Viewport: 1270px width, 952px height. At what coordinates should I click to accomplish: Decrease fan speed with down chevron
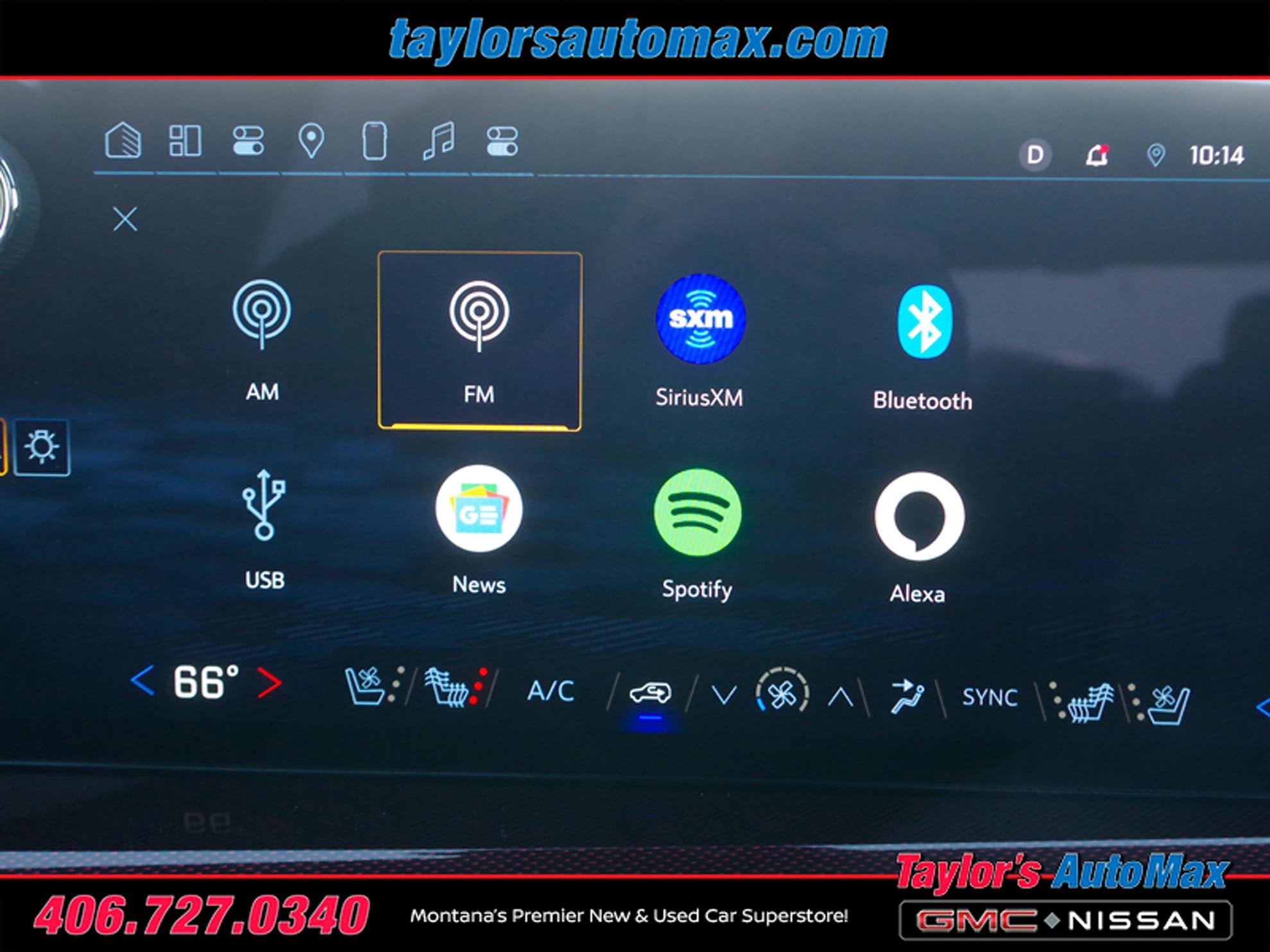point(724,695)
